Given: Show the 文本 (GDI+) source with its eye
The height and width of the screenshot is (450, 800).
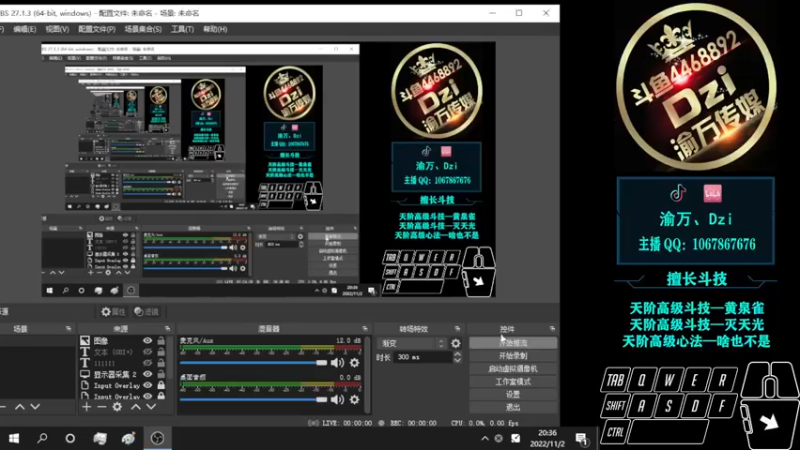Looking at the screenshot, I should point(147,352).
